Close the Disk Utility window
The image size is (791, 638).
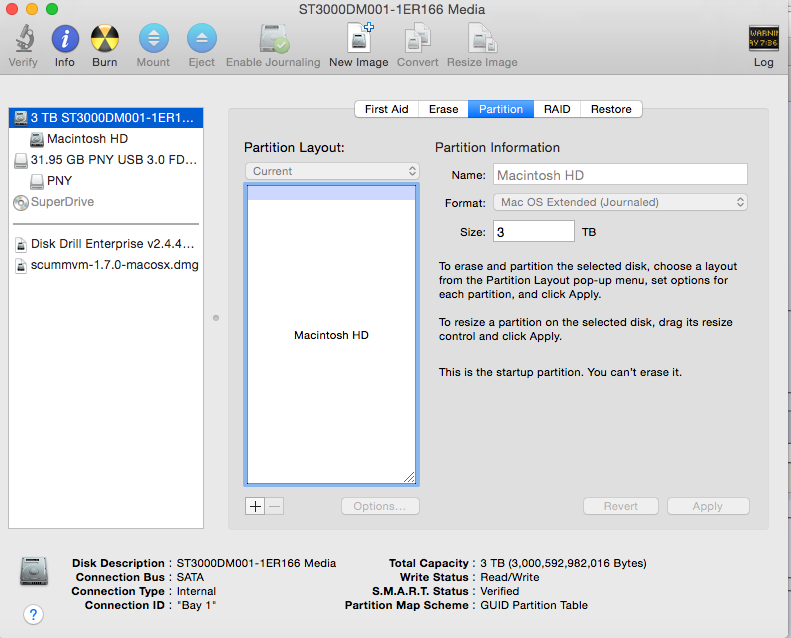click(12, 9)
